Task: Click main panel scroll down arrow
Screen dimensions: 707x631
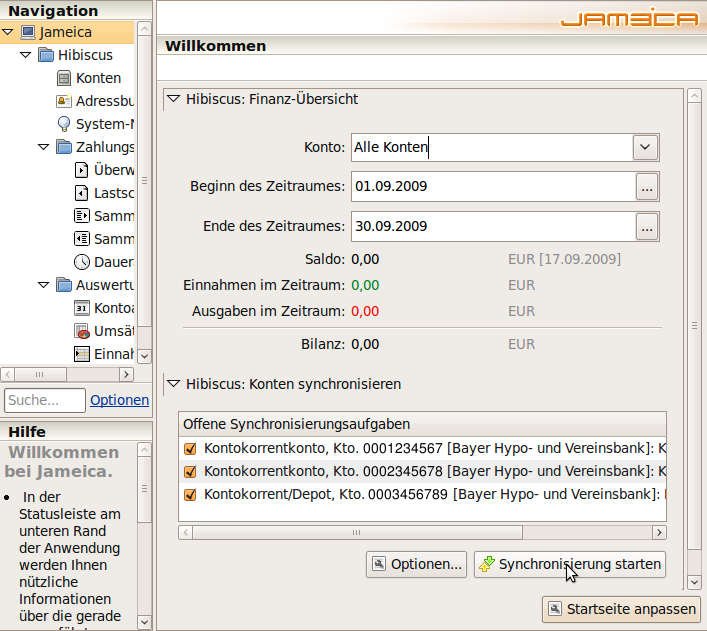Action: (694, 582)
